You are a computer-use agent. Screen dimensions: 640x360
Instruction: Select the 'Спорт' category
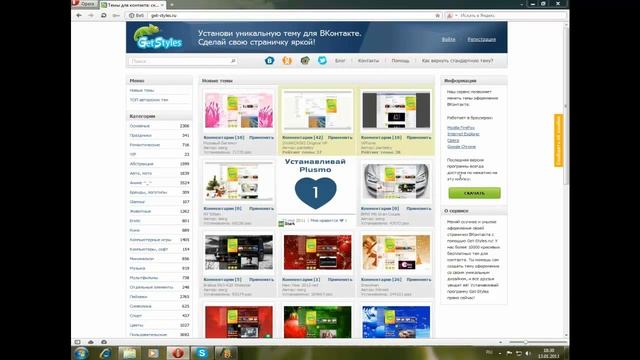click(x=159, y=316)
